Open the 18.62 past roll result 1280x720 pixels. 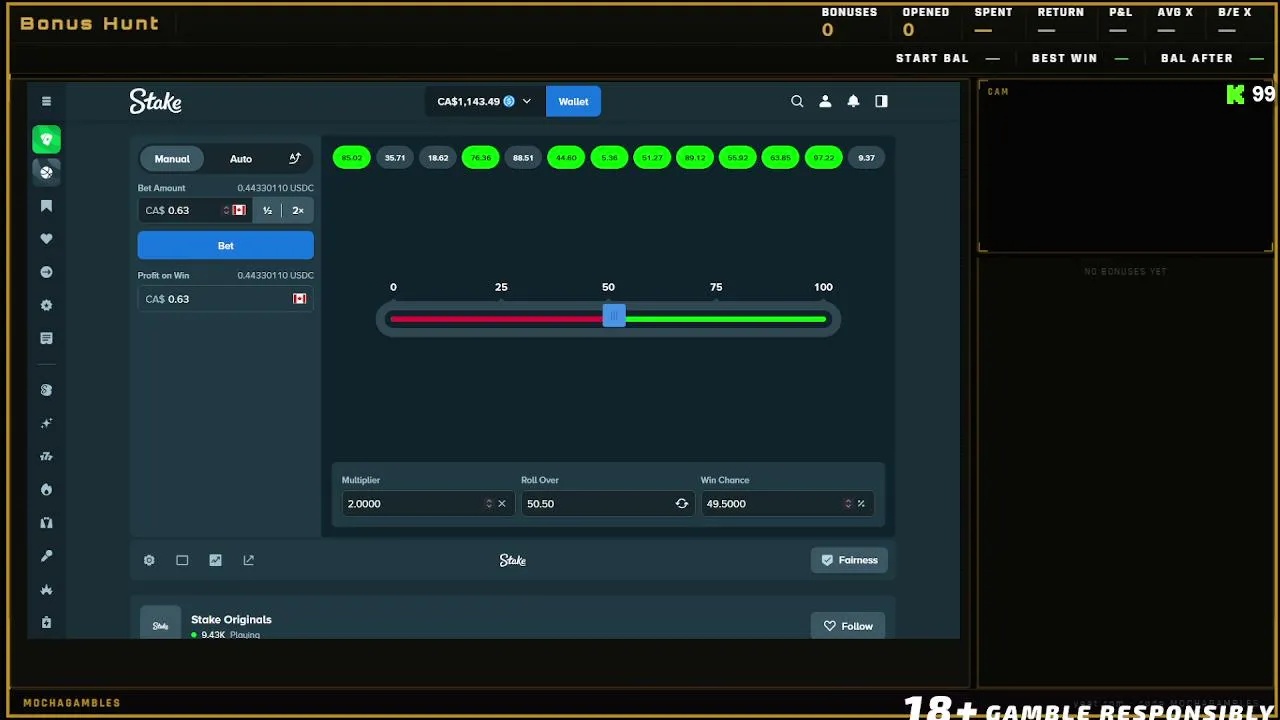(x=438, y=158)
